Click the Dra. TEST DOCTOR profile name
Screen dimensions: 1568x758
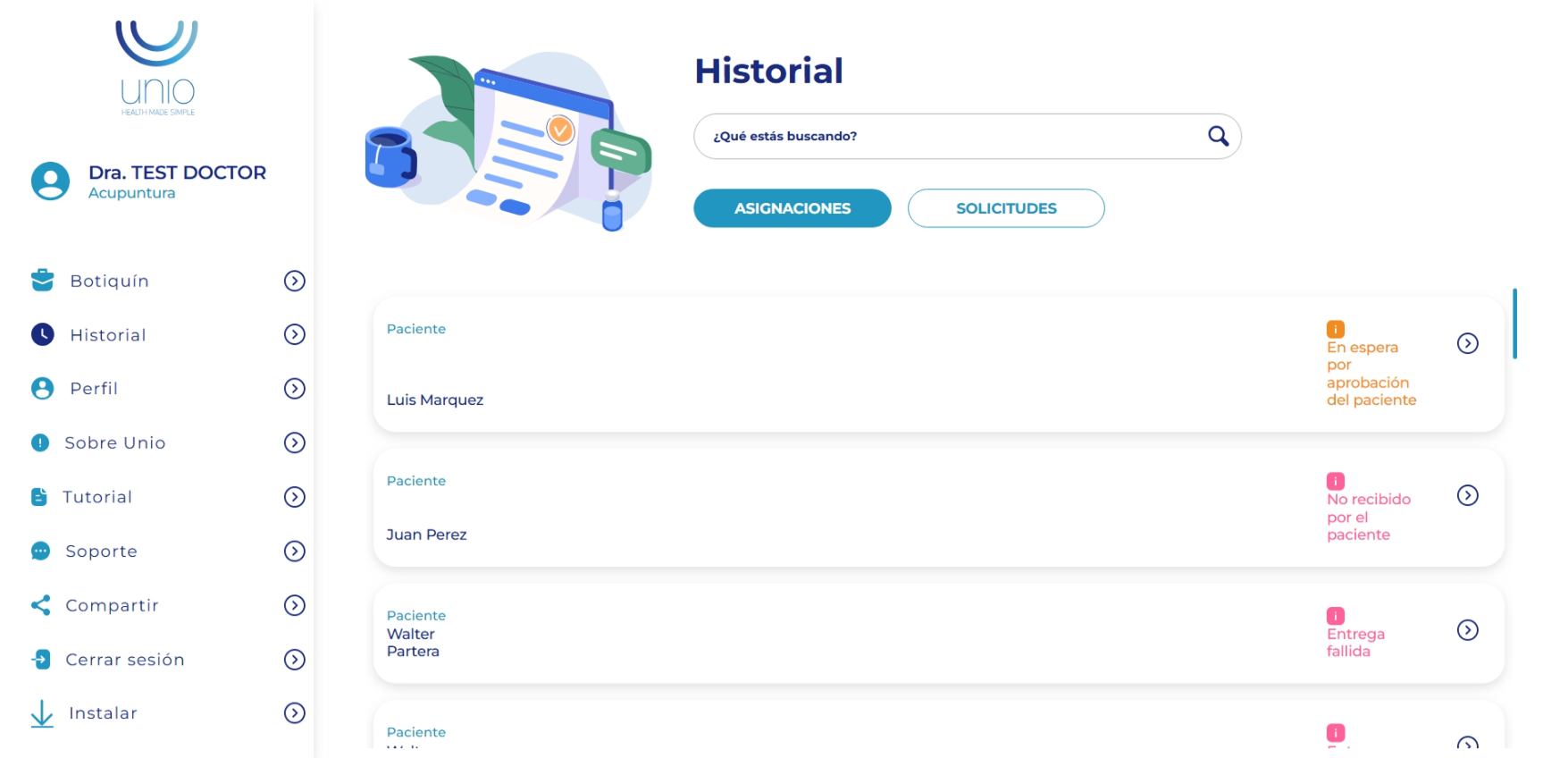tap(177, 173)
